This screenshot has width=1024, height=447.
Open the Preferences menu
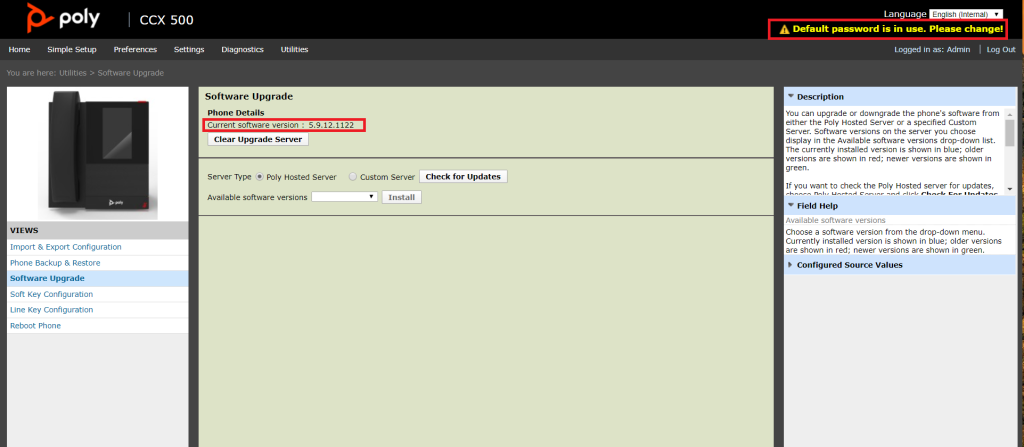click(x=135, y=49)
